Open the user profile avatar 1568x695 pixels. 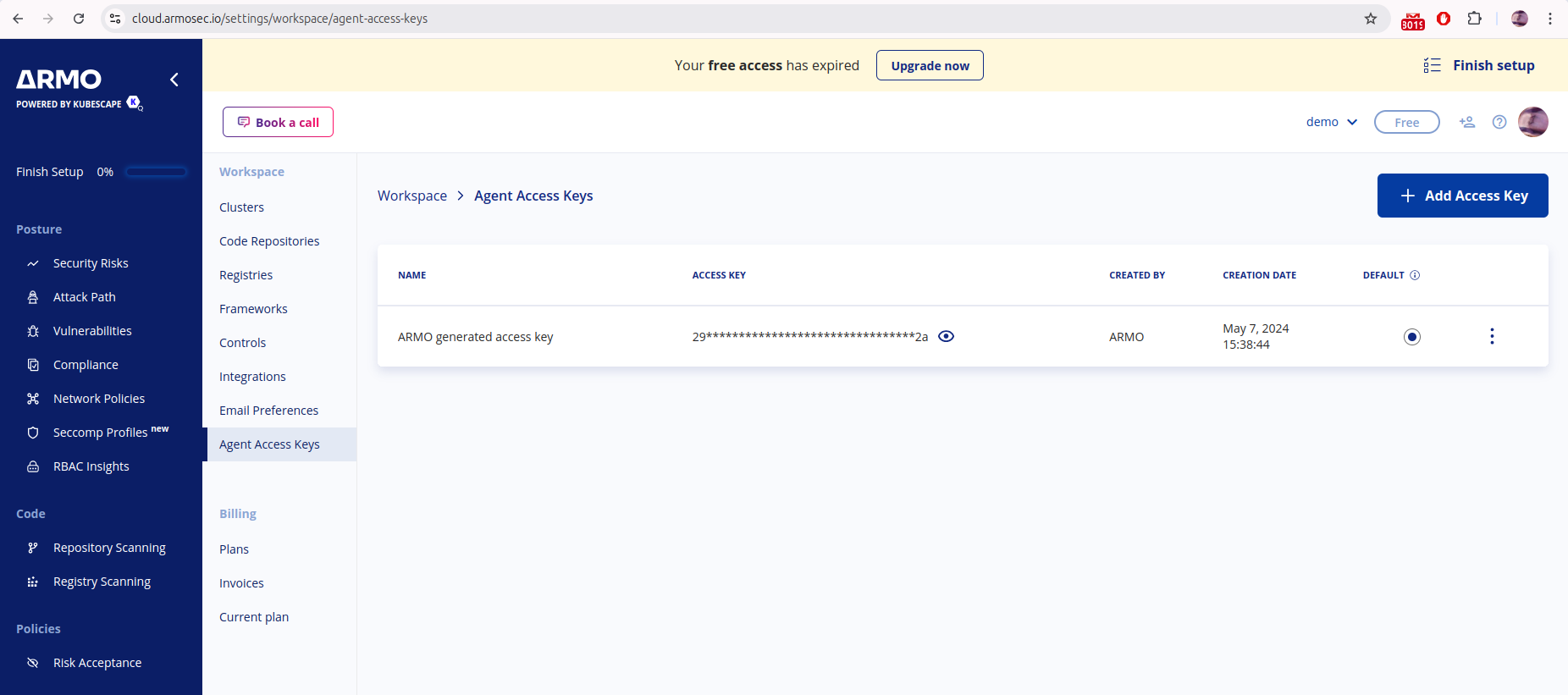tap(1533, 122)
